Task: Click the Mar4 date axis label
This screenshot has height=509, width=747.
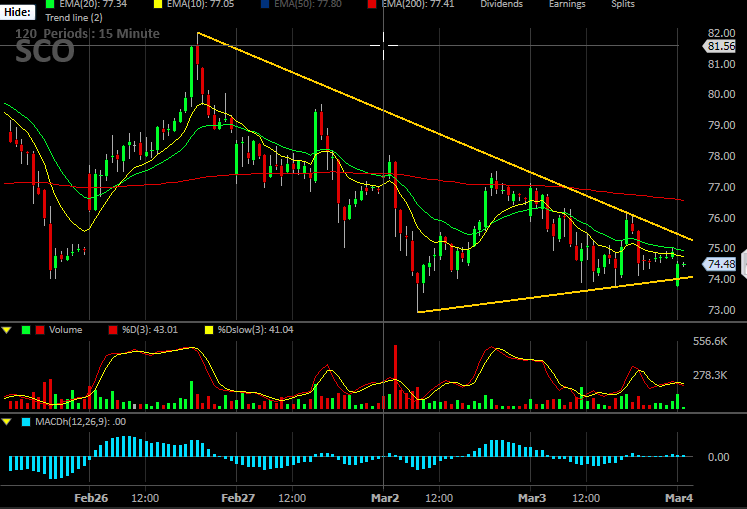Action: (x=679, y=498)
